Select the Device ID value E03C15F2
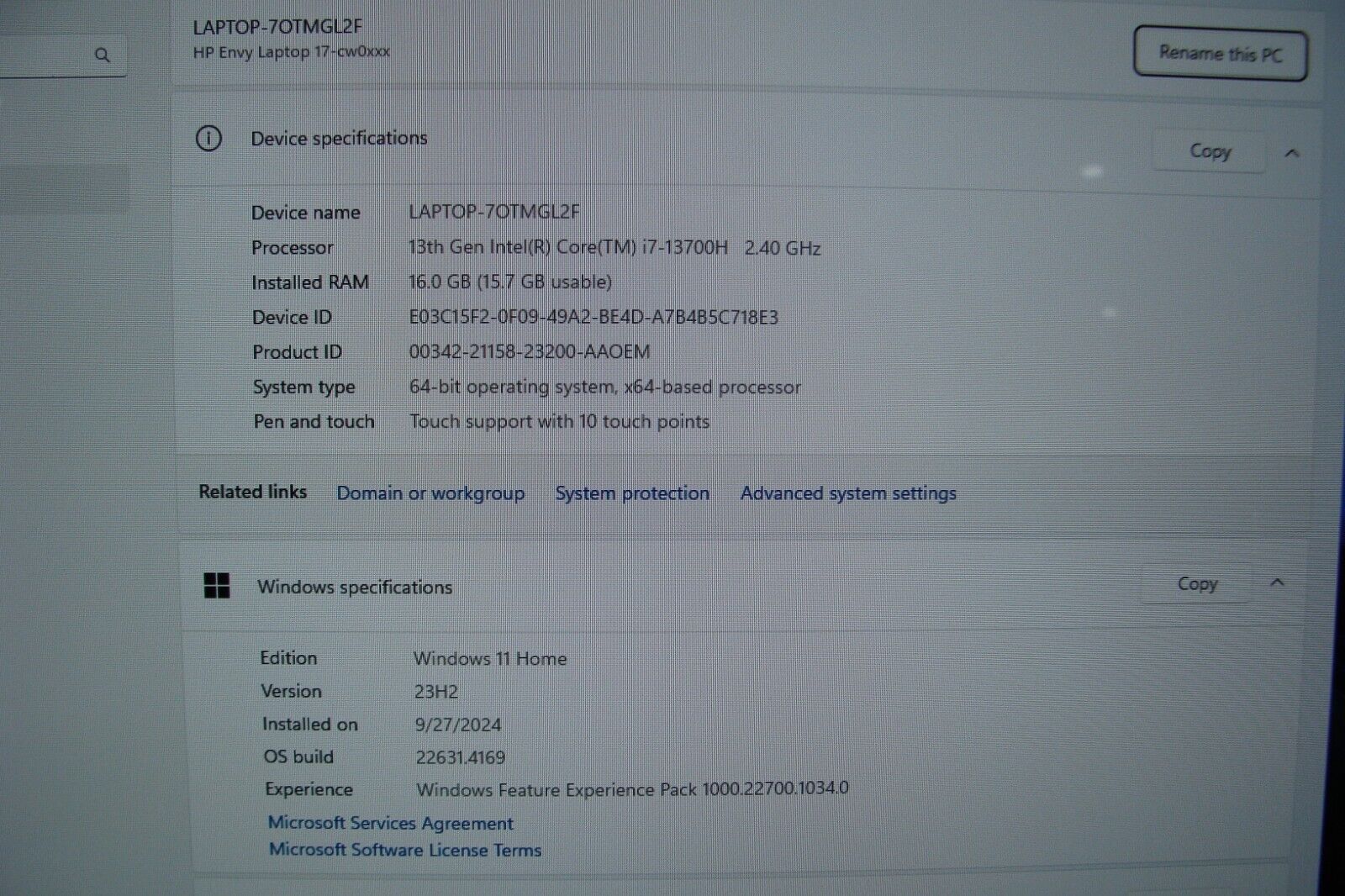1345x896 pixels. pos(593,318)
